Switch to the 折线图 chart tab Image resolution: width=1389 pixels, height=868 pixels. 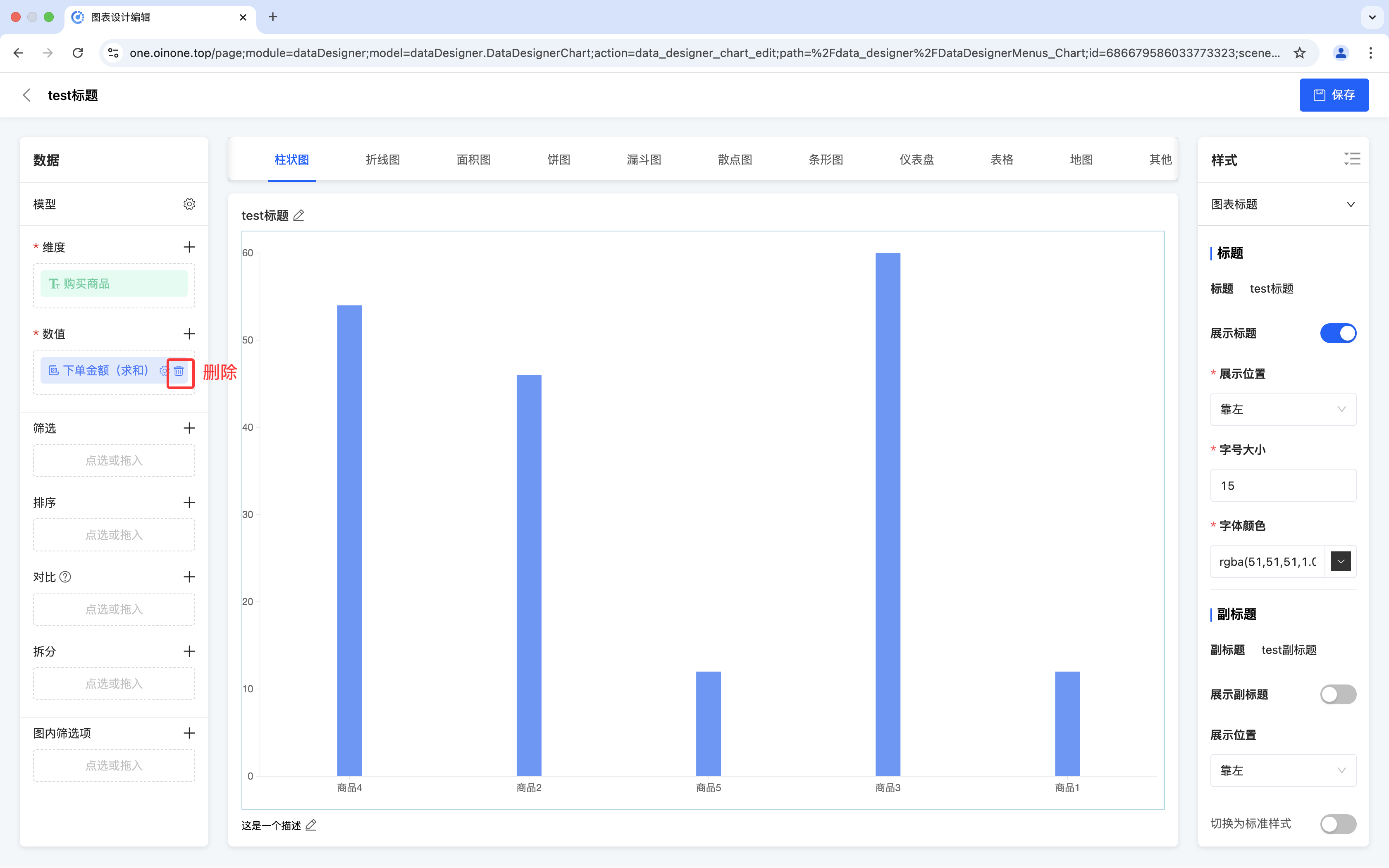pyautogui.click(x=382, y=160)
